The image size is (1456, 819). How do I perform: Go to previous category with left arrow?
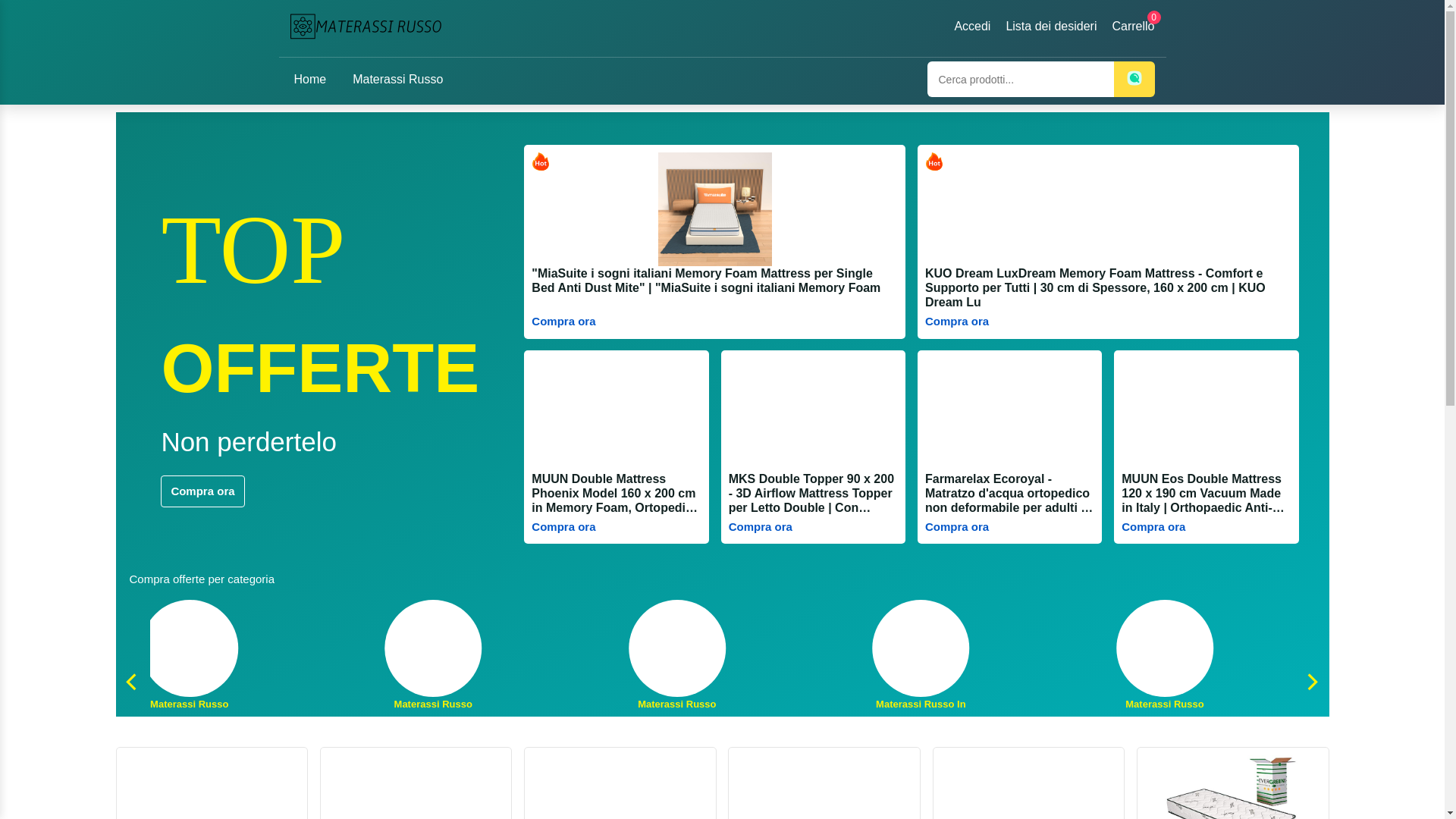point(131,682)
